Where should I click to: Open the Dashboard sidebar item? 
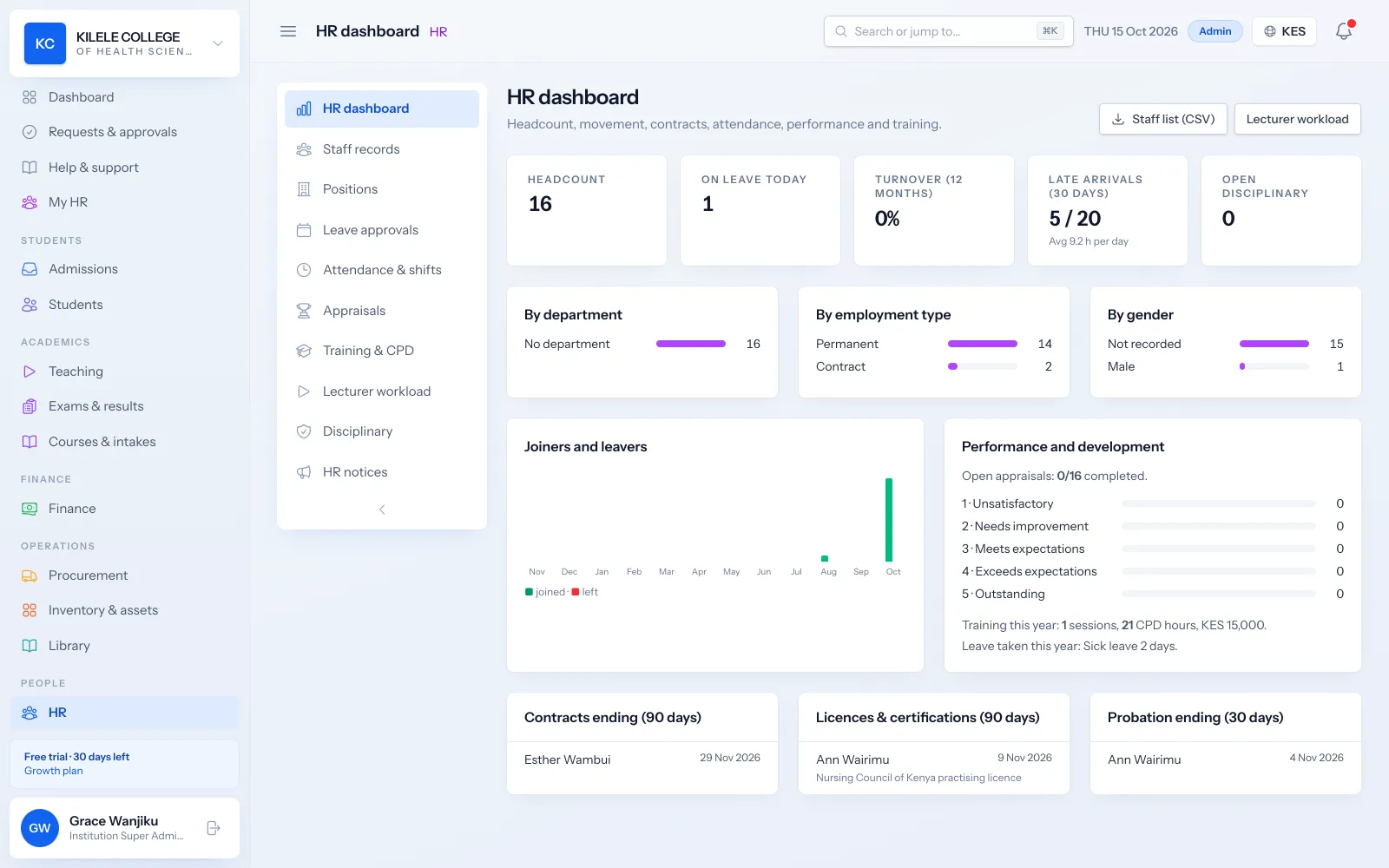click(125, 97)
